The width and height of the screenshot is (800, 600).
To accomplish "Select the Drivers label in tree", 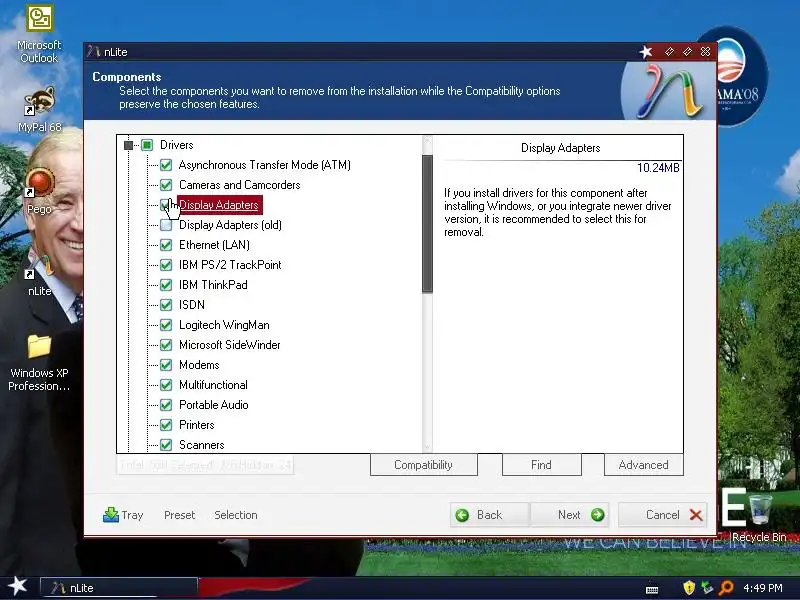I will [177, 145].
